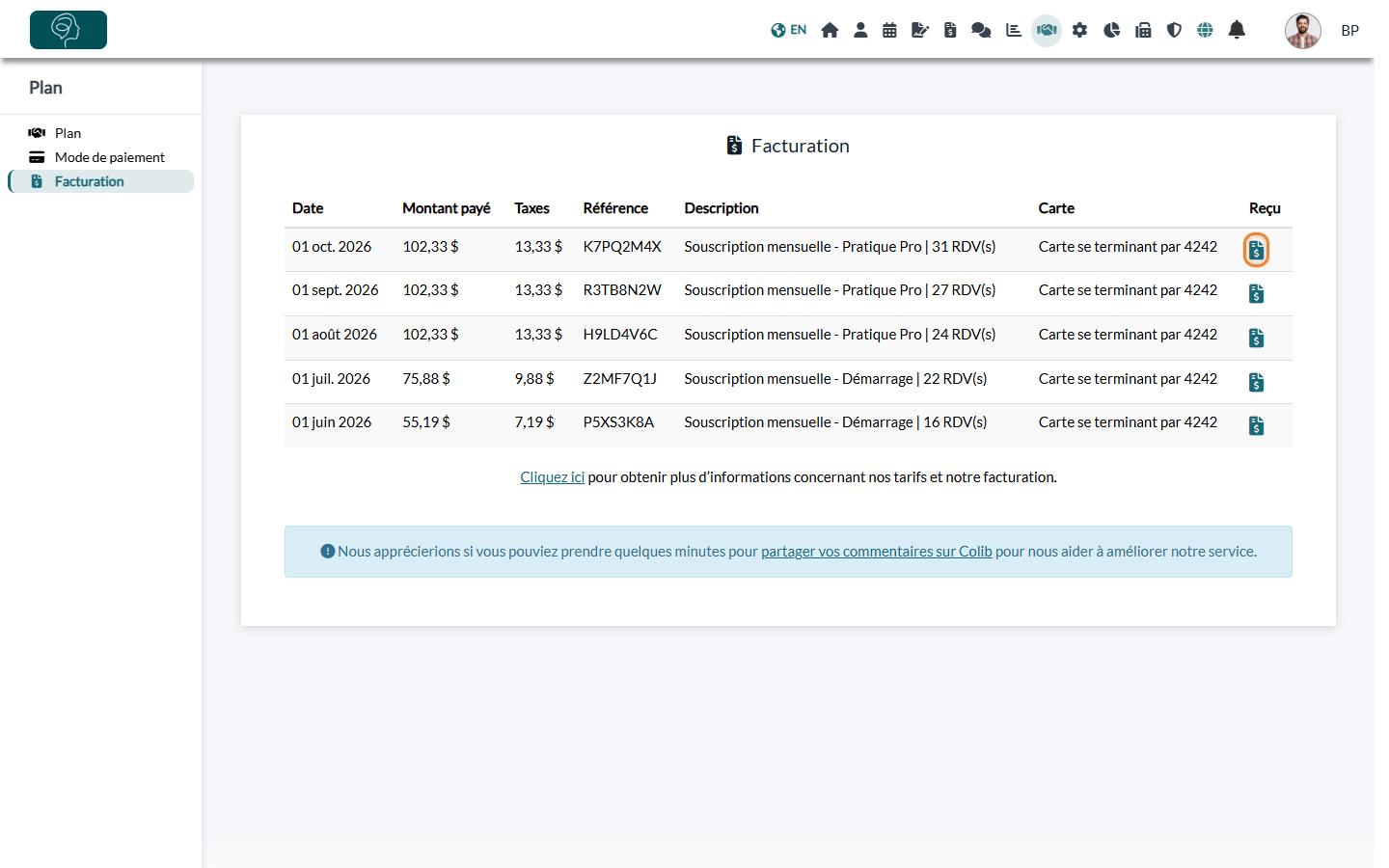
Task: Click the user avatar photo
Action: 1302,31
